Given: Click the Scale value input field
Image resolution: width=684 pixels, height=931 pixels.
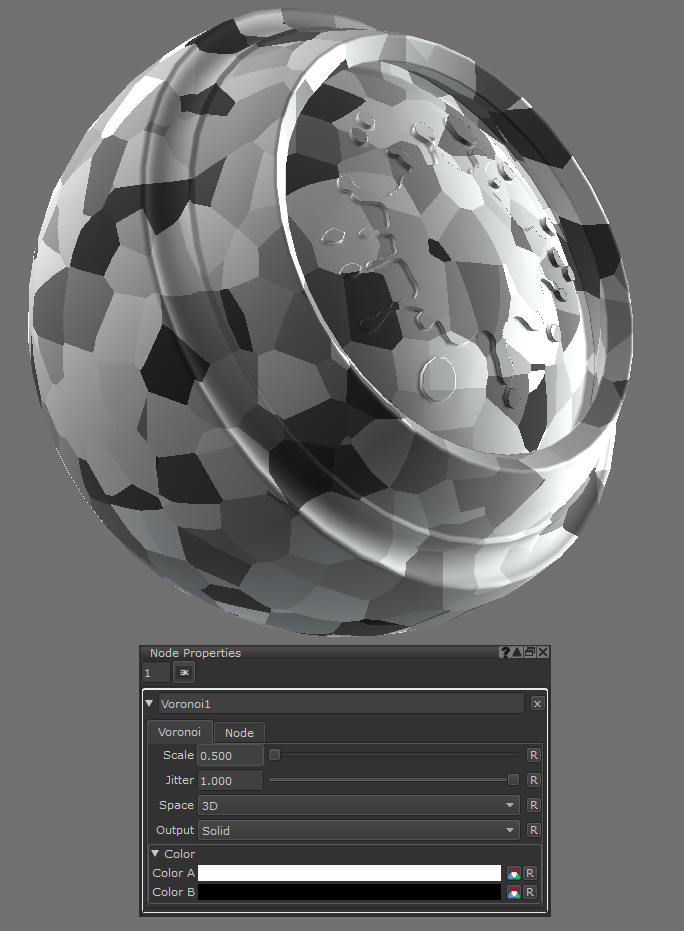Looking at the screenshot, I should pos(230,755).
